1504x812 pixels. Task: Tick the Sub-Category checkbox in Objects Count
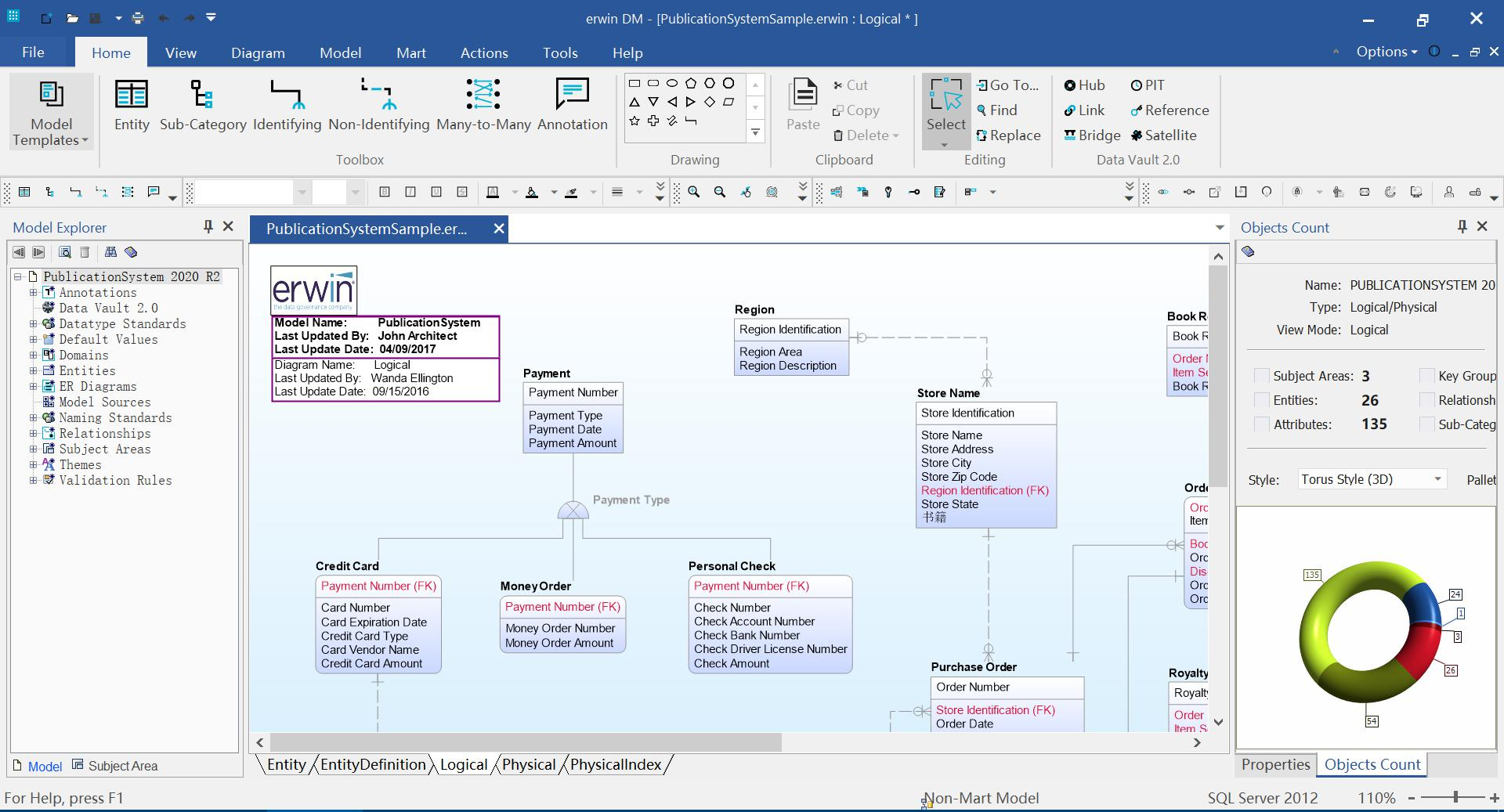[1426, 424]
